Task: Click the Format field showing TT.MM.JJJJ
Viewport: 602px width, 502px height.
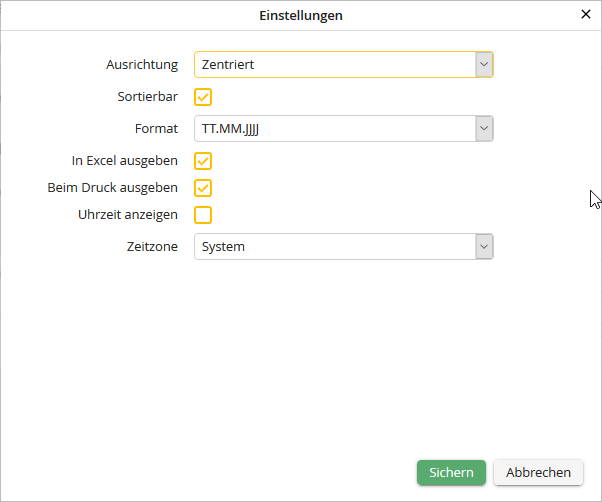Action: [334, 129]
